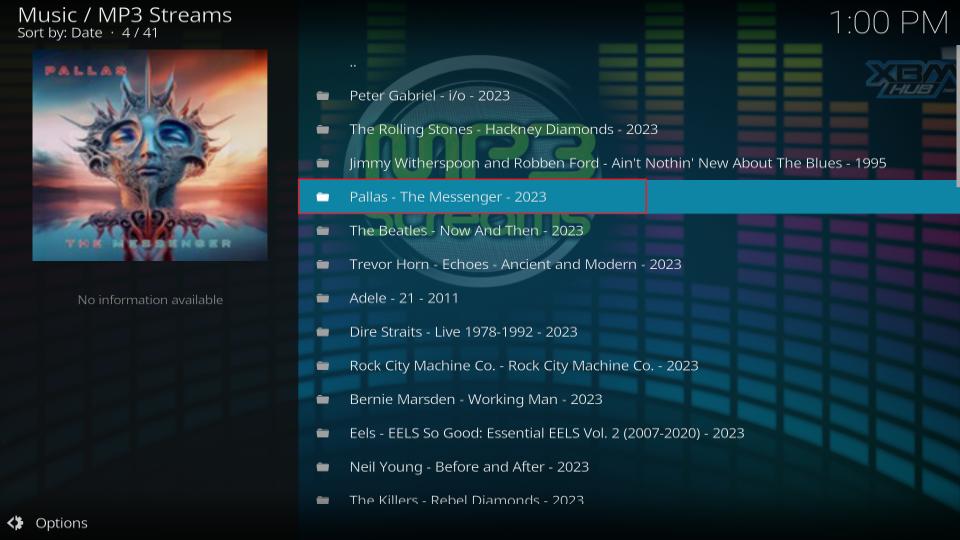Click the folder icon beside The Rolling Stones entry
This screenshot has height=540, width=960.
[x=323, y=129]
